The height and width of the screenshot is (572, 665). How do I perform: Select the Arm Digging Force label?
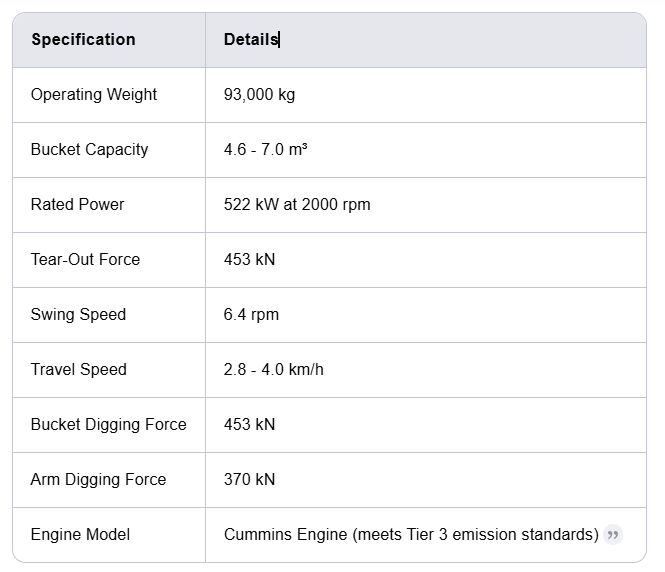(98, 480)
